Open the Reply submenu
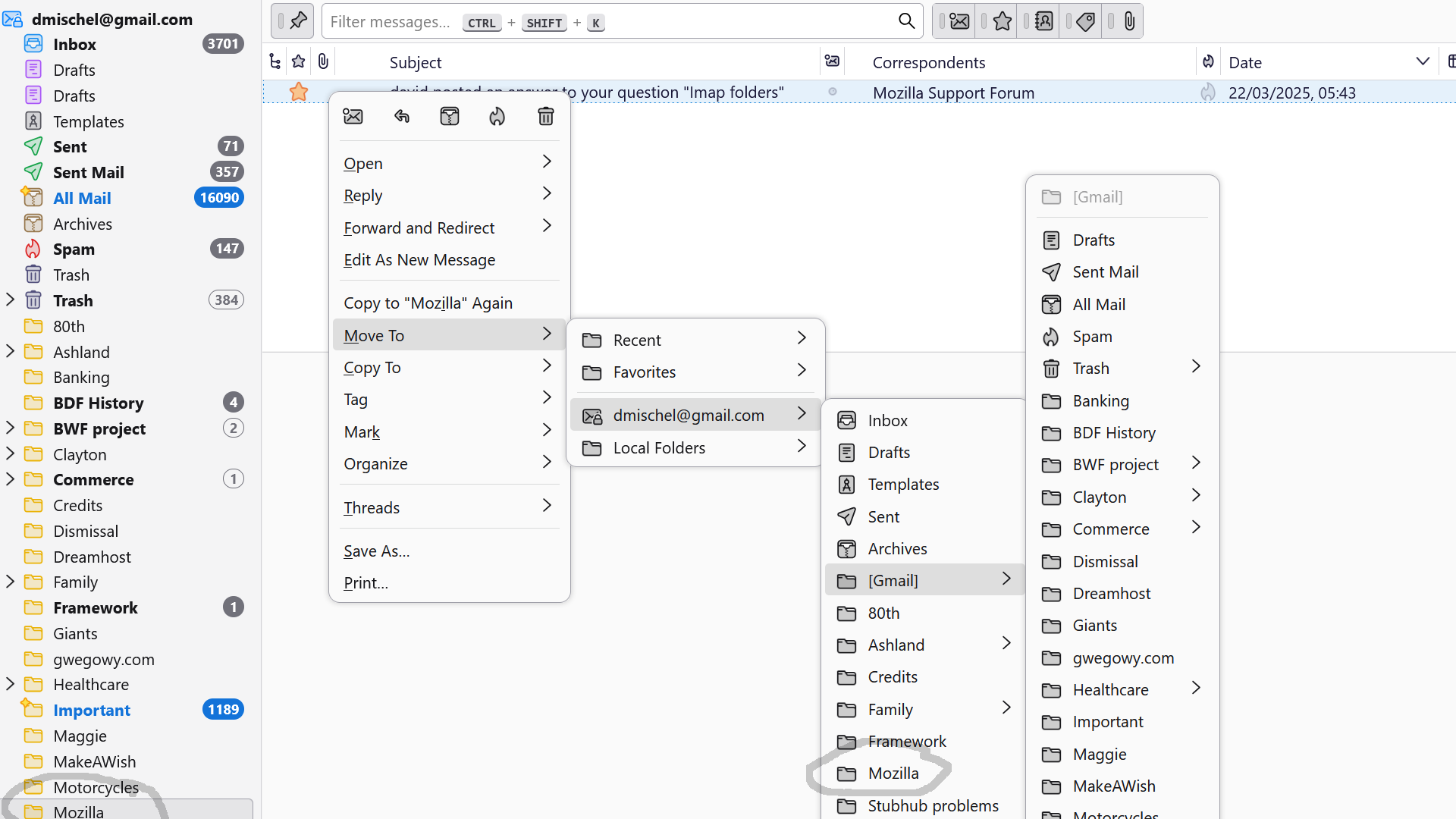Screen dimensions: 1456x819 (x=449, y=195)
